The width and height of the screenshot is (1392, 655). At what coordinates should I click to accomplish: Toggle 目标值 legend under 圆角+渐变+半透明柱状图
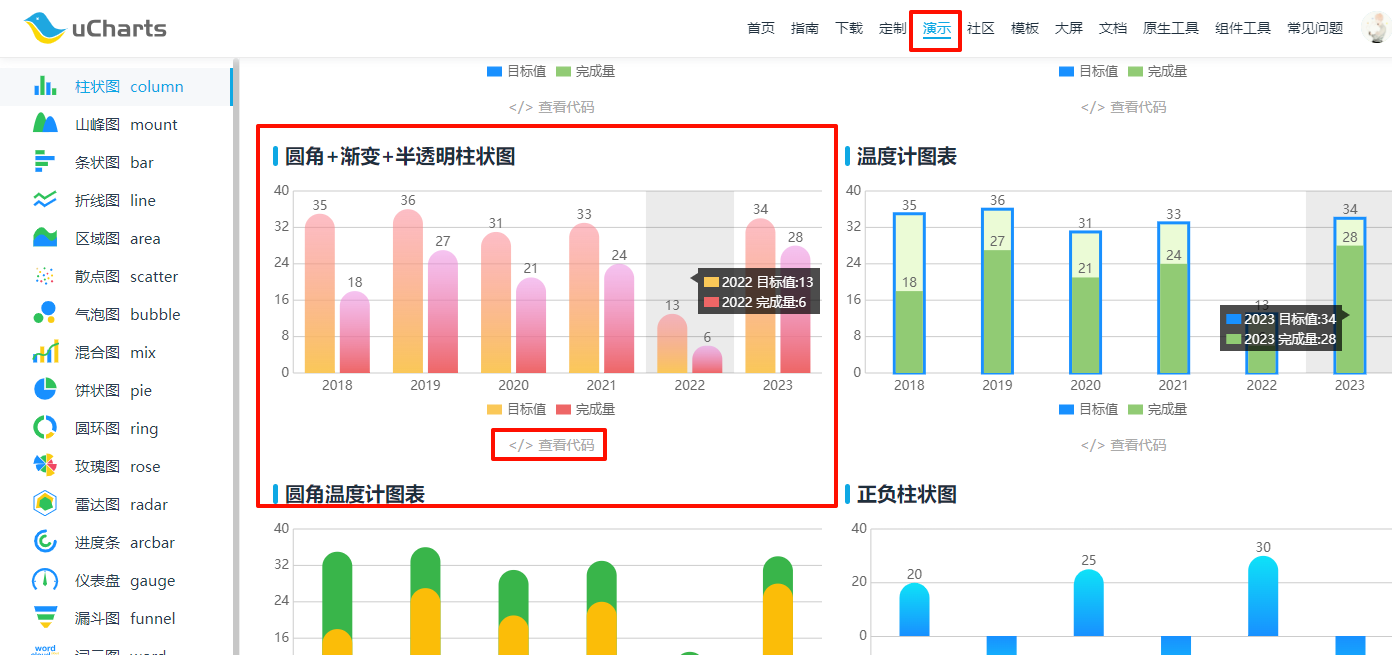[x=517, y=409]
